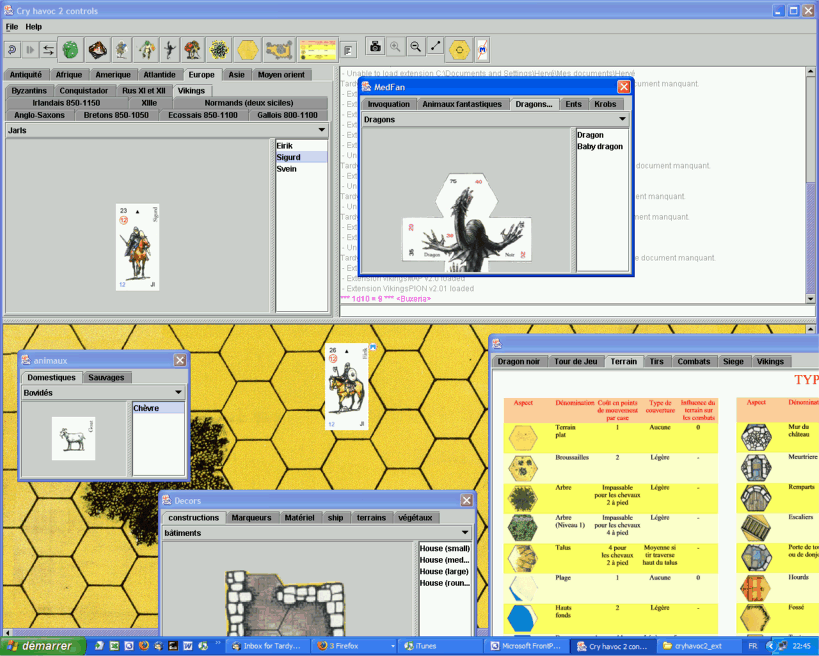Image resolution: width=819 pixels, height=656 pixels.
Task: Select the Ecossais 850-1100 tab
Action: [x=203, y=115]
